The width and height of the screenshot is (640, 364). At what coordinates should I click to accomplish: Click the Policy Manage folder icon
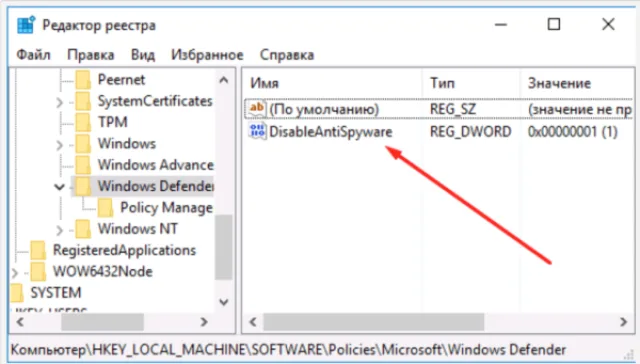[x=106, y=208]
